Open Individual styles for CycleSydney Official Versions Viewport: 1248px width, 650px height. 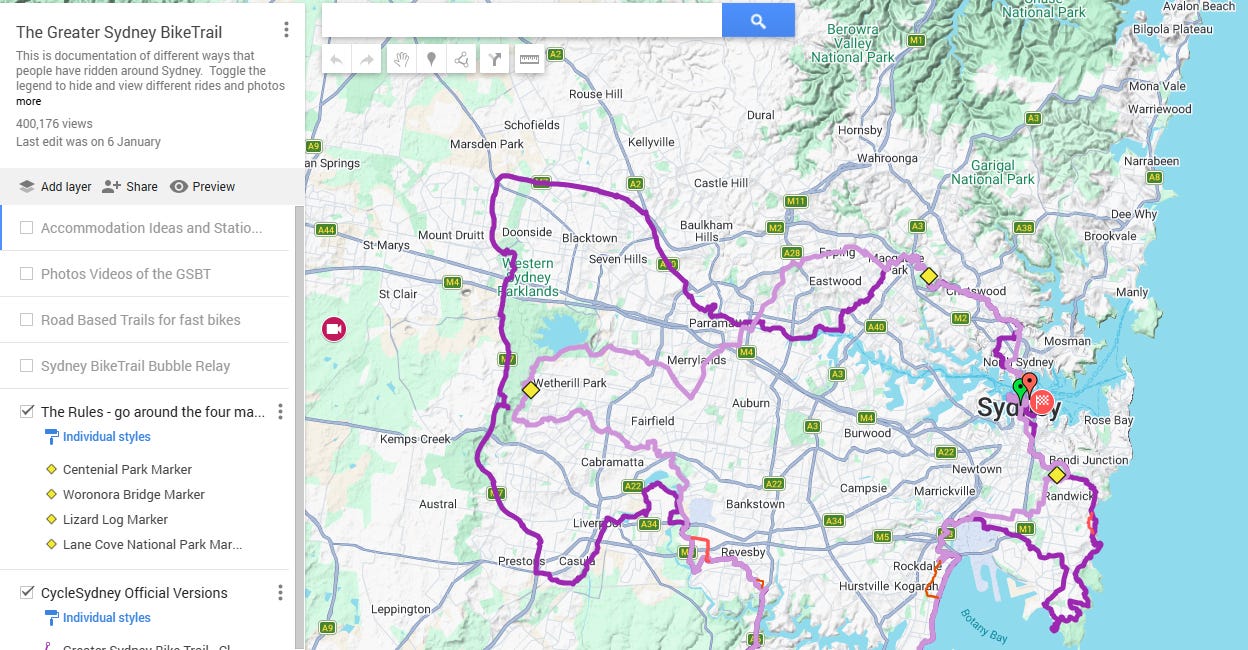pyautogui.click(x=106, y=618)
